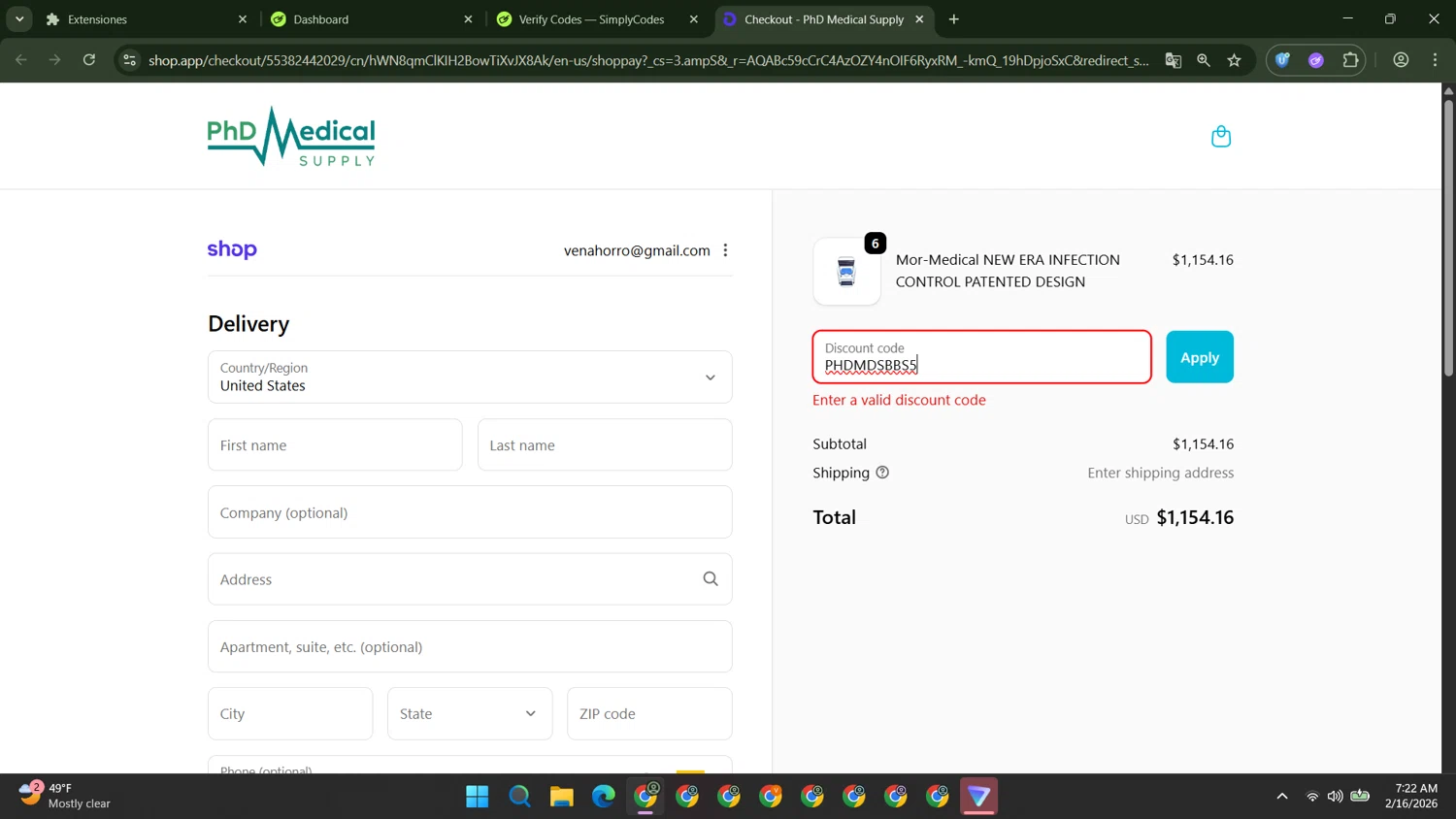Switch to the Extensiones tab
This screenshot has height=819, width=1456.
[146, 19]
